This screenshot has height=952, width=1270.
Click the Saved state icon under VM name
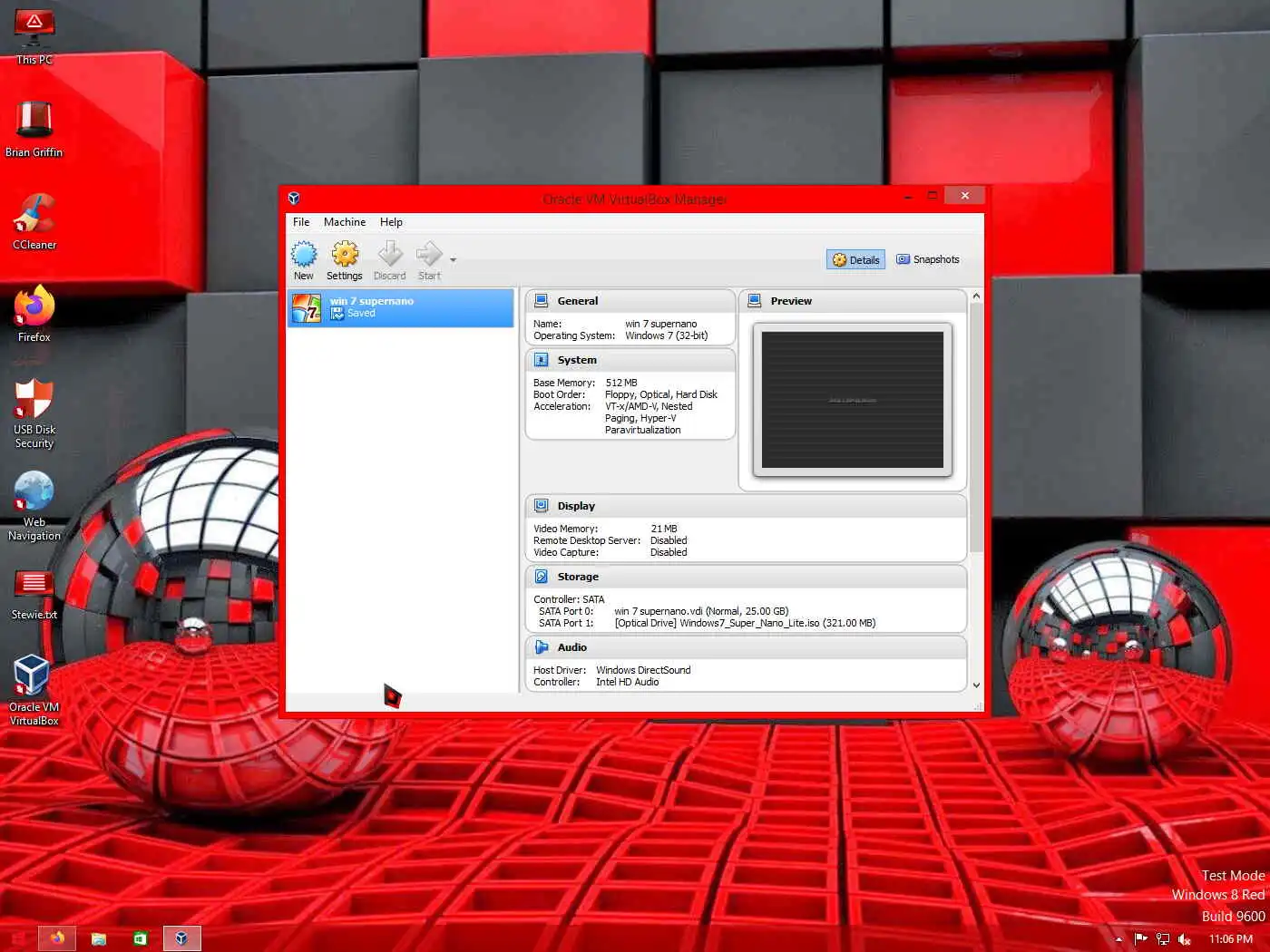pyautogui.click(x=337, y=314)
